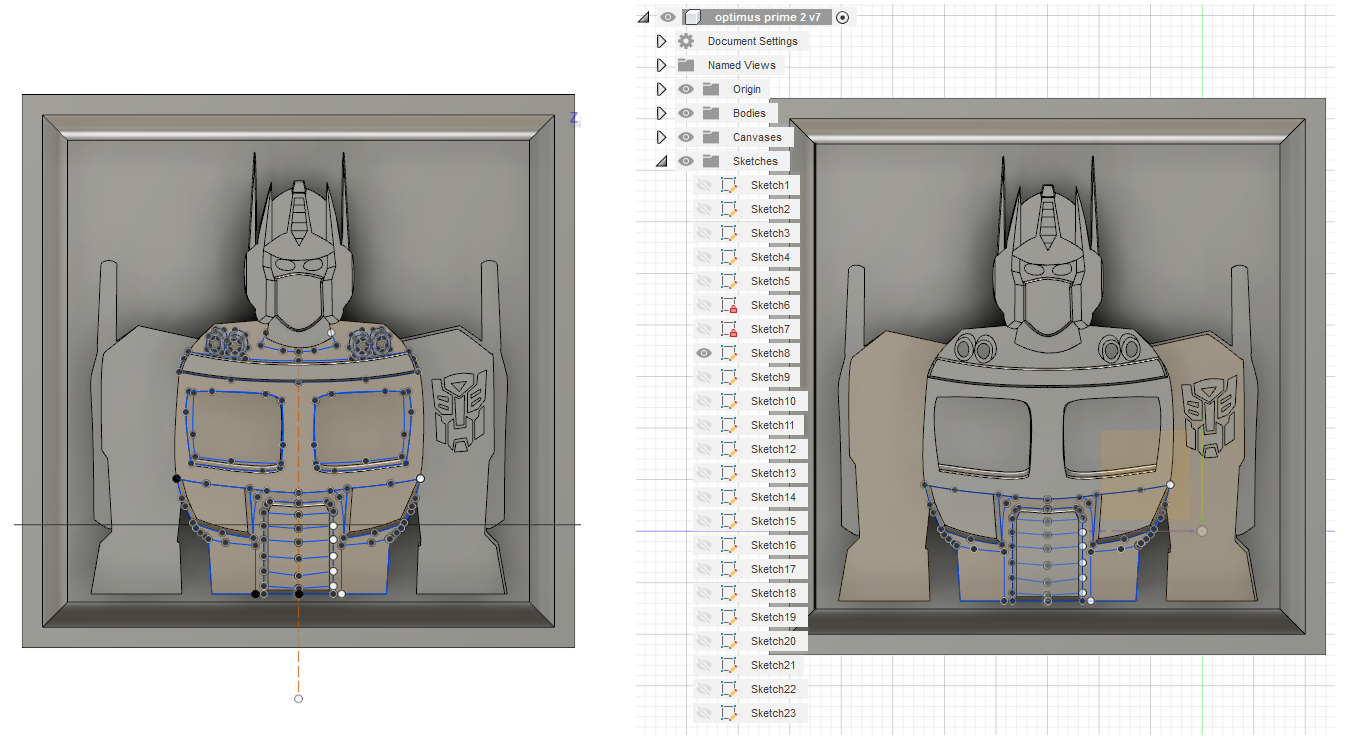This screenshot has width=1360, height=740.
Task: Select the Sketch18 sketch icon
Action: (x=729, y=593)
